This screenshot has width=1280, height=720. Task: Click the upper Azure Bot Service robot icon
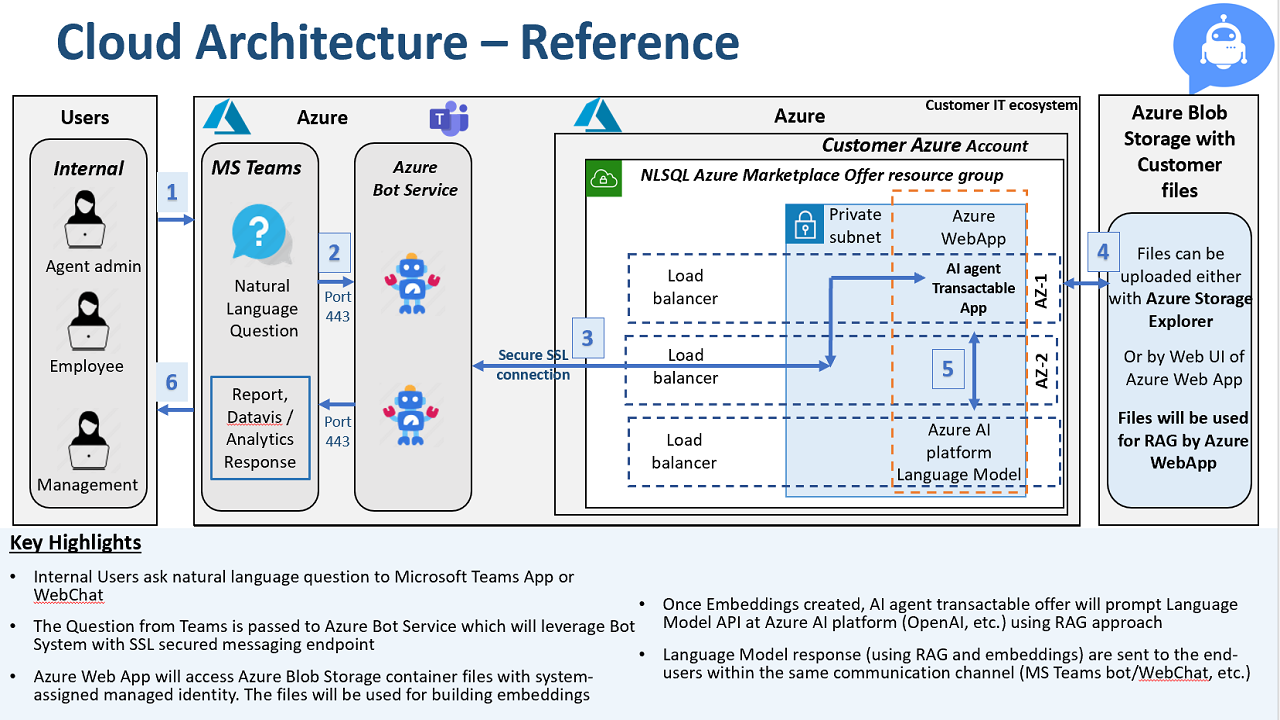[412, 284]
